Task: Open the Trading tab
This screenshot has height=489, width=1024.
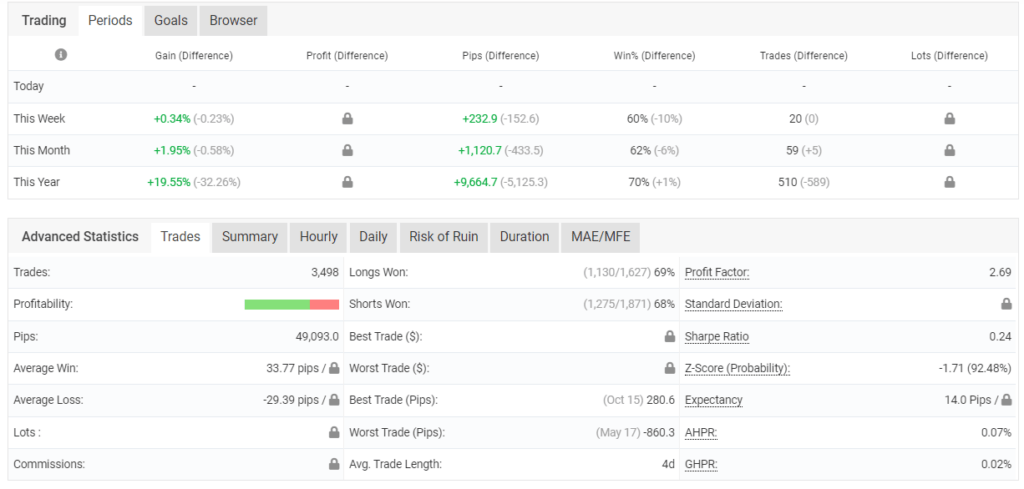Action: [x=44, y=20]
